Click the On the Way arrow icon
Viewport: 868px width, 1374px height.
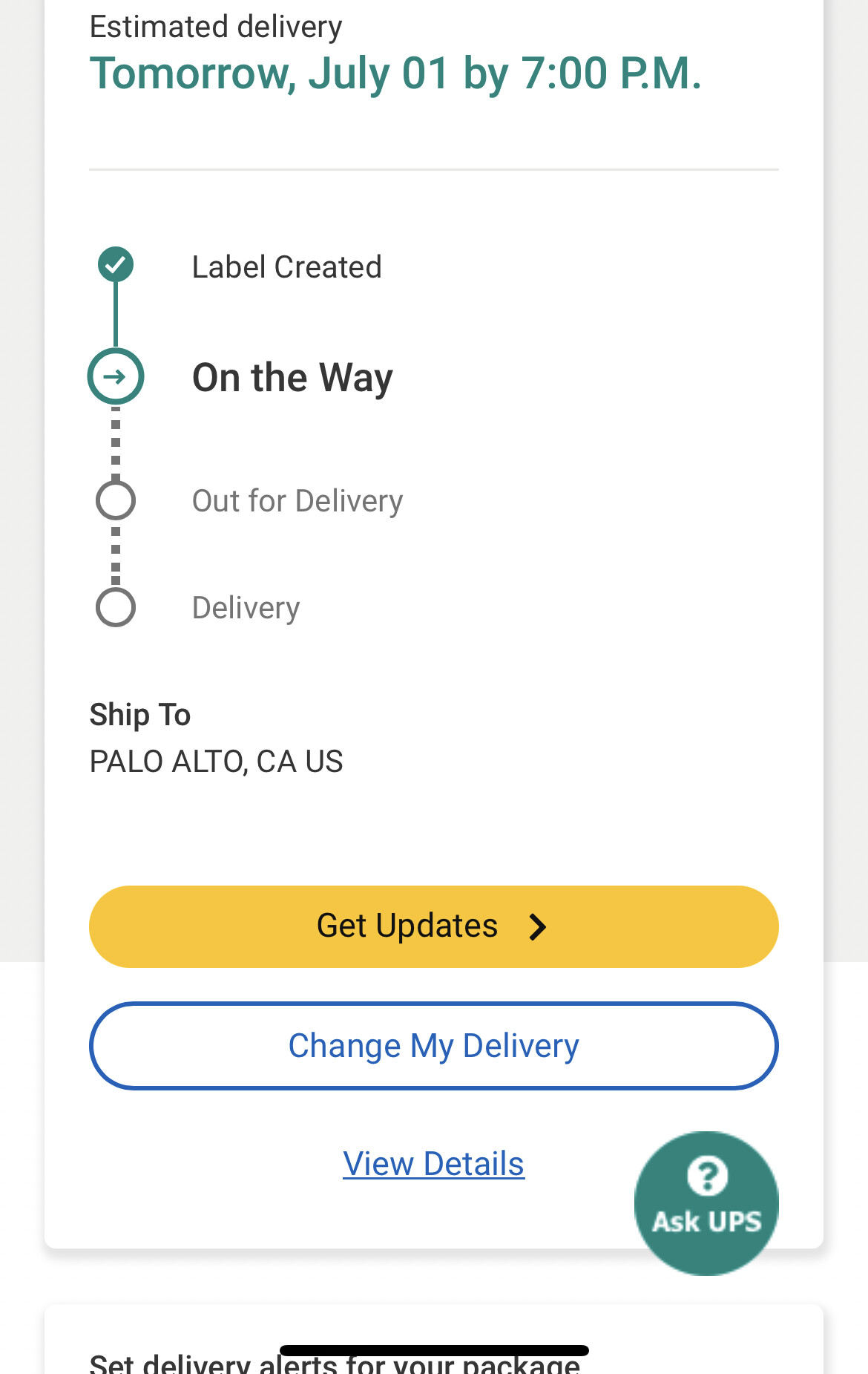pos(116,376)
